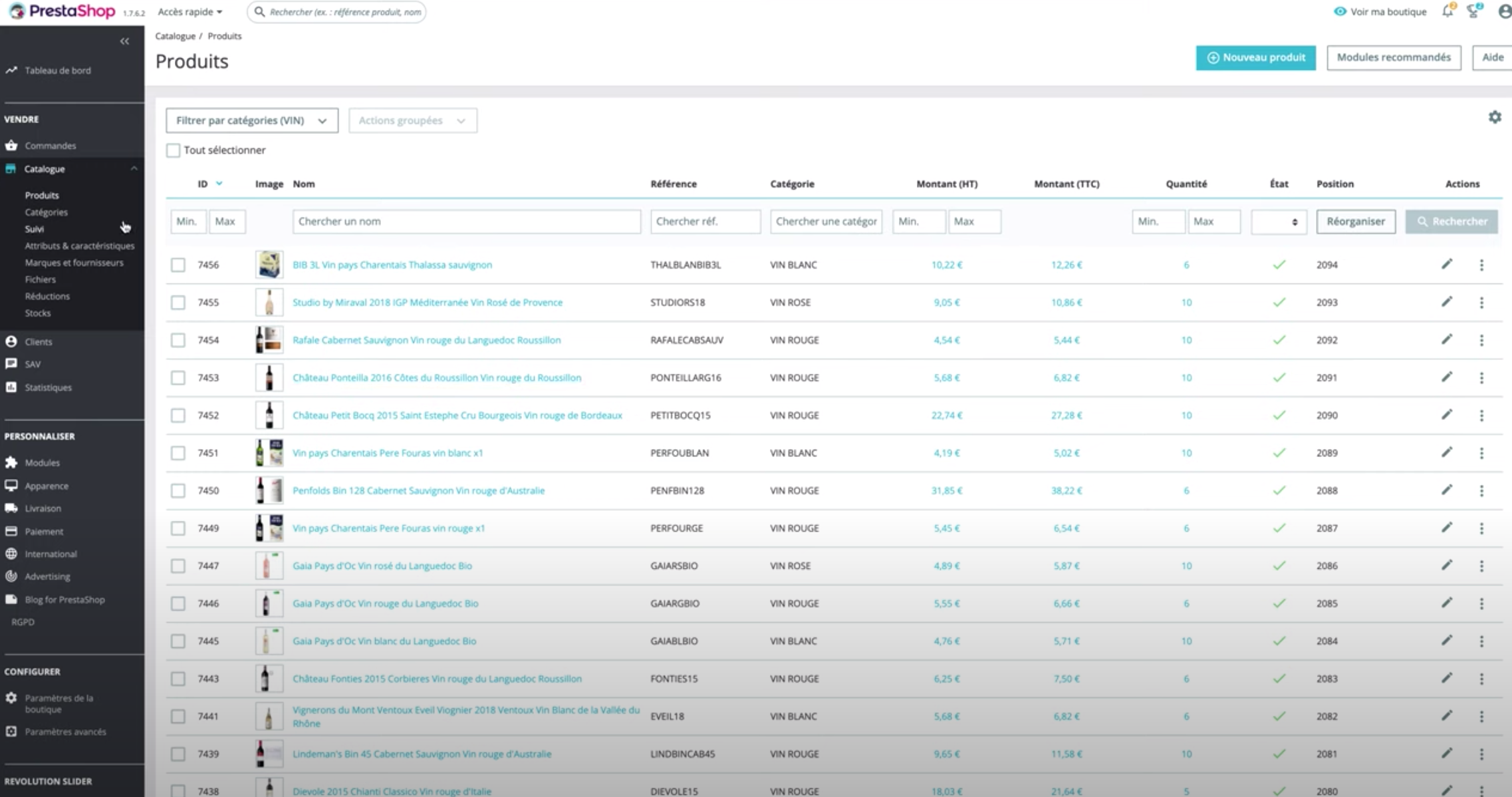Click the Nouveau produit button
Viewport: 1512px width, 797px height.
(x=1255, y=58)
